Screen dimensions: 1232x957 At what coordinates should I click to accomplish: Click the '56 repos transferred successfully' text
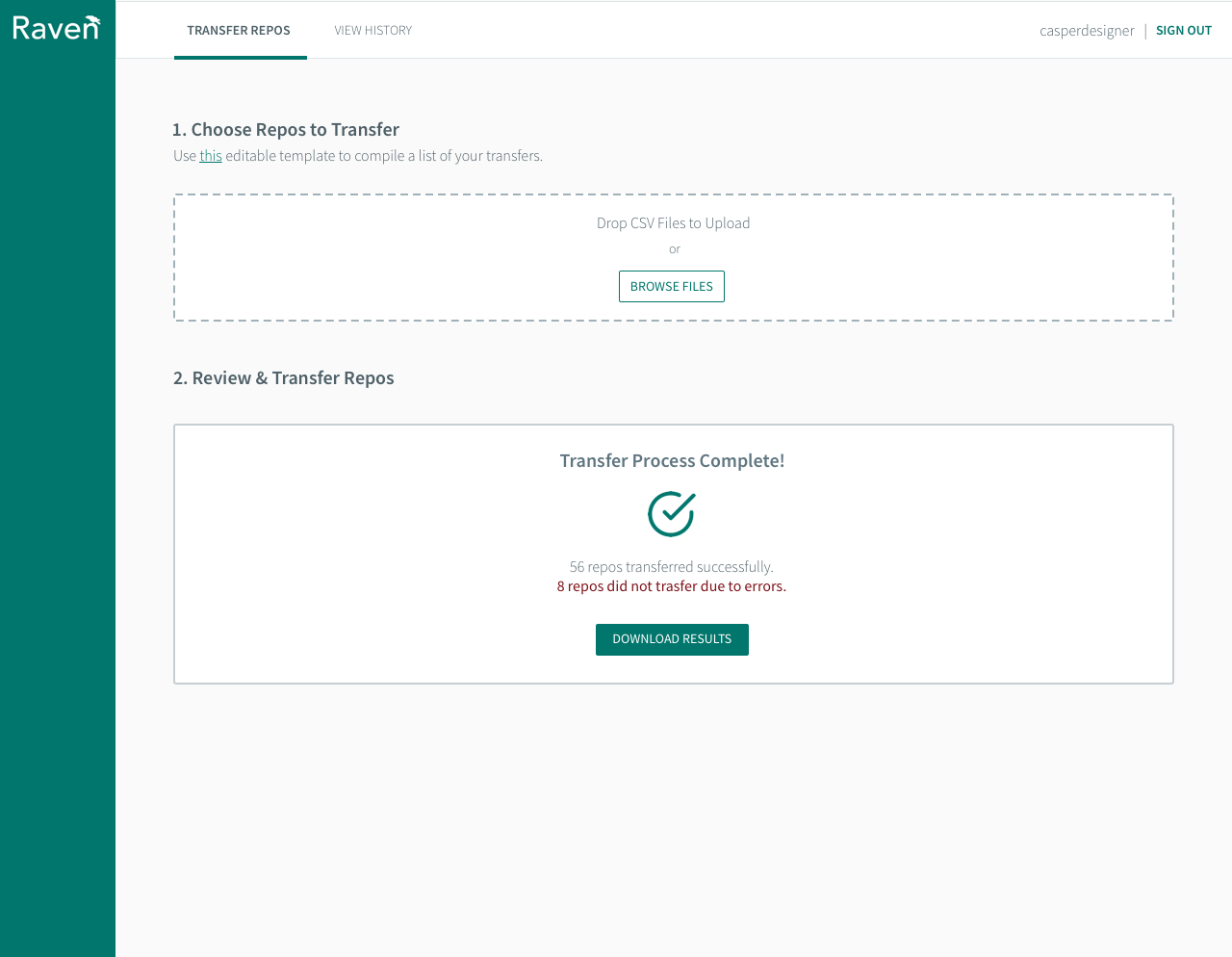click(x=672, y=567)
